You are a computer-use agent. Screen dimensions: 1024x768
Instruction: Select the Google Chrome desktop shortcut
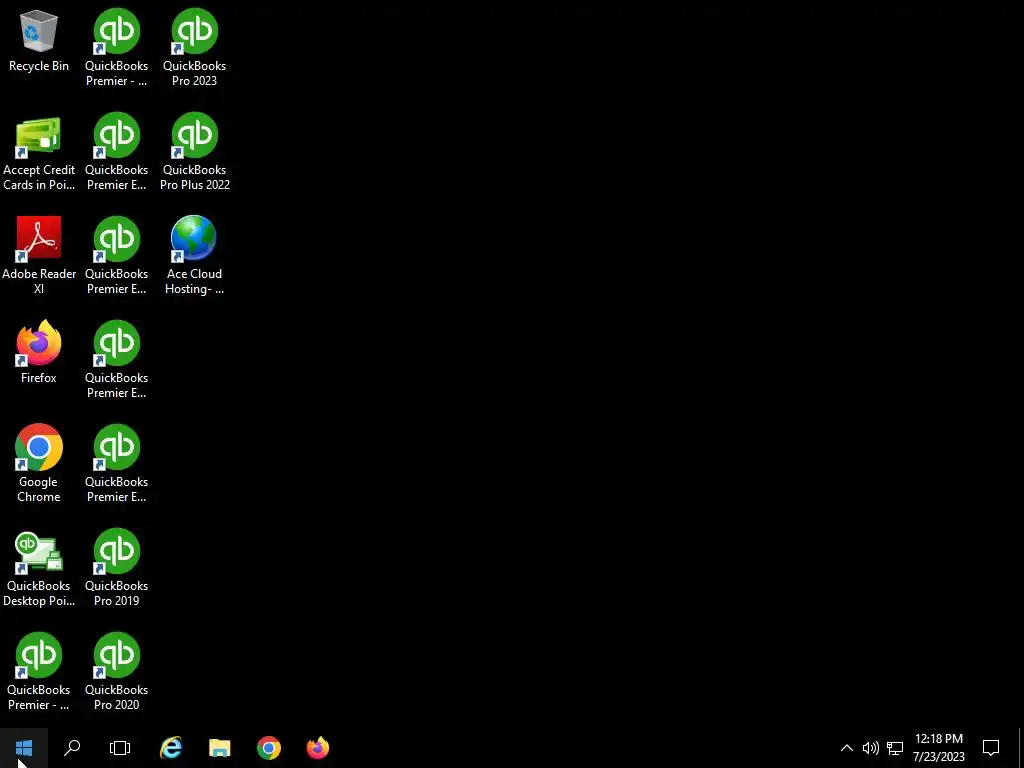coord(39,464)
